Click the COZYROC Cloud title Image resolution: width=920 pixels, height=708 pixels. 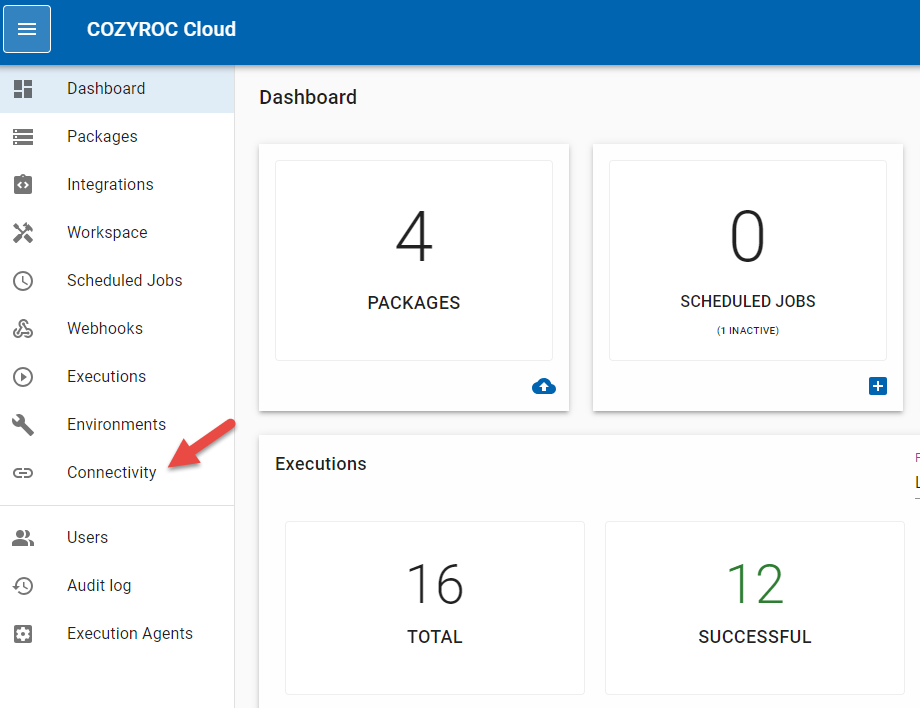point(161,29)
